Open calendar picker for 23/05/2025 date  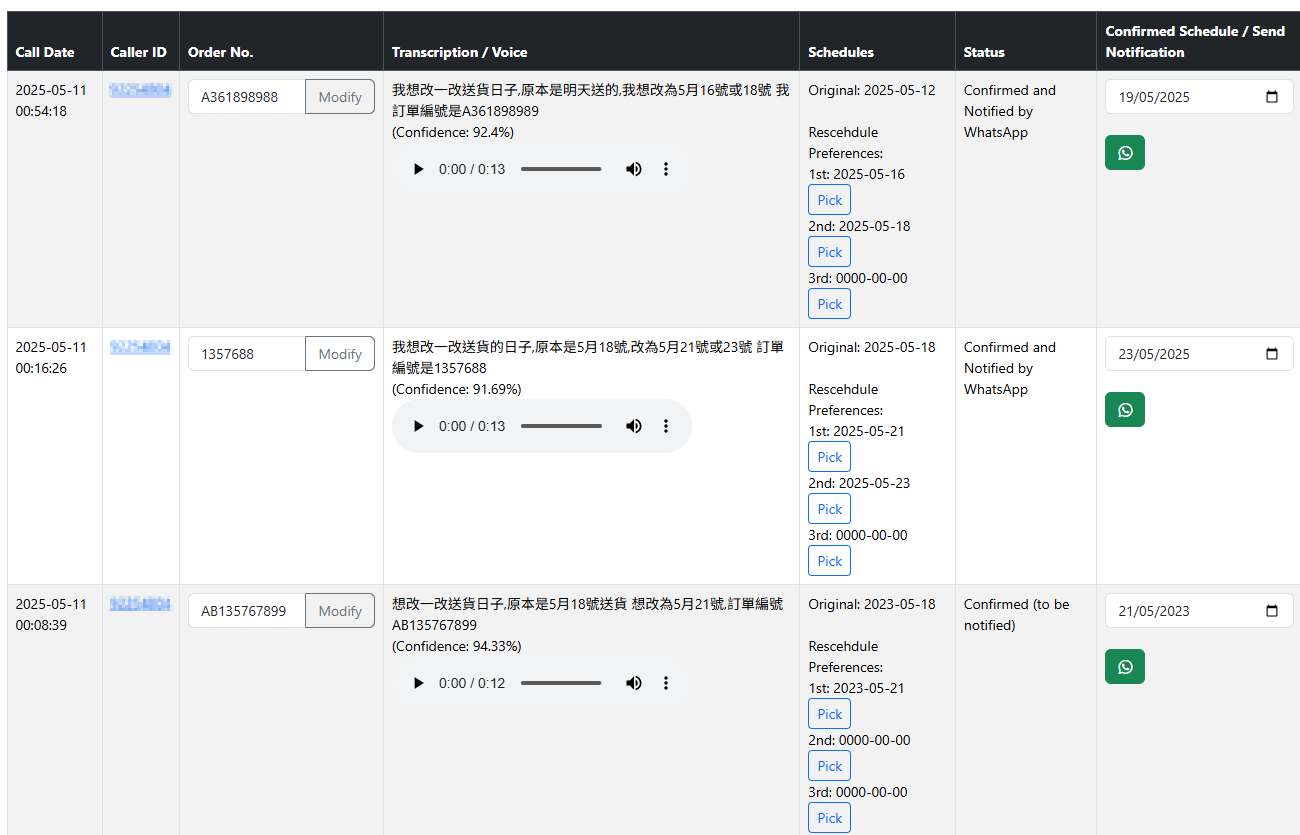tap(1272, 354)
